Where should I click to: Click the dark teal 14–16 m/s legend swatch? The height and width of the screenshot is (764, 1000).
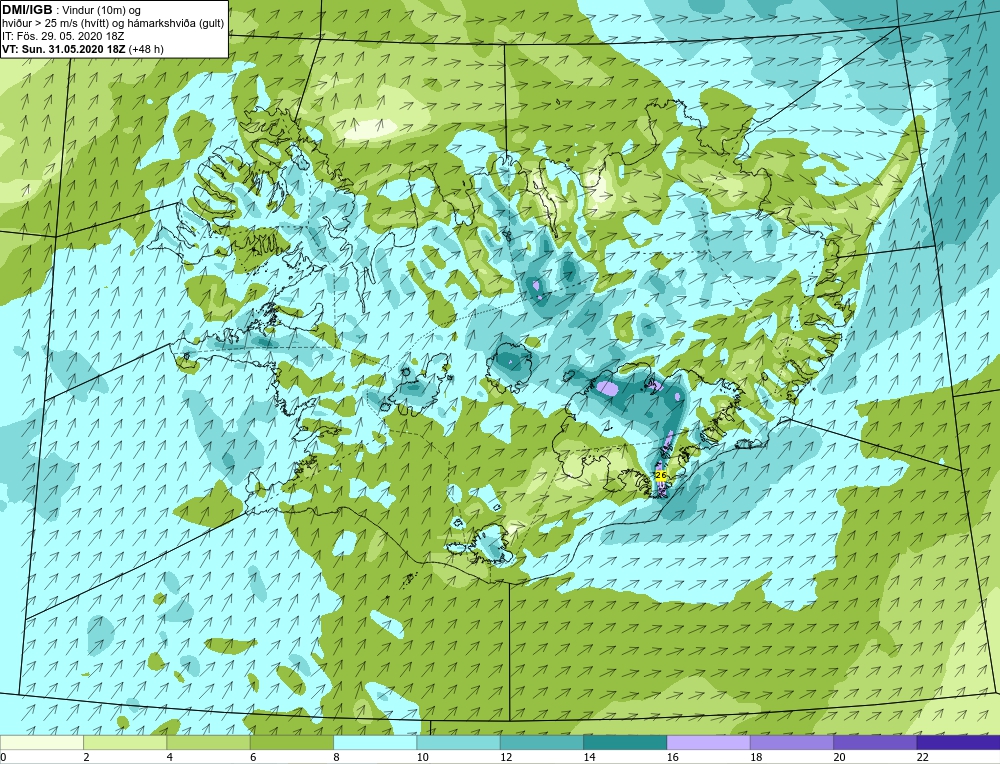625,743
